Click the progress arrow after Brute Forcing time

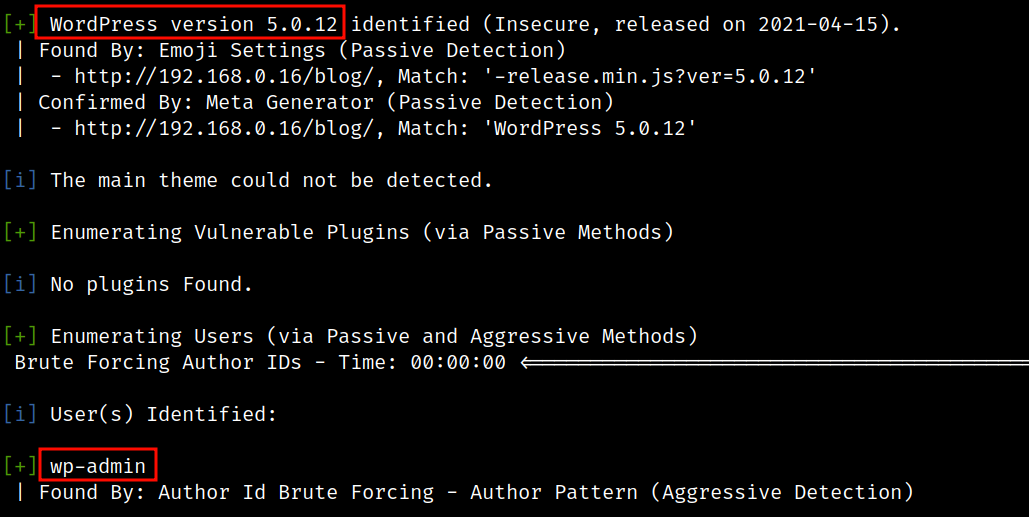point(774,362)
